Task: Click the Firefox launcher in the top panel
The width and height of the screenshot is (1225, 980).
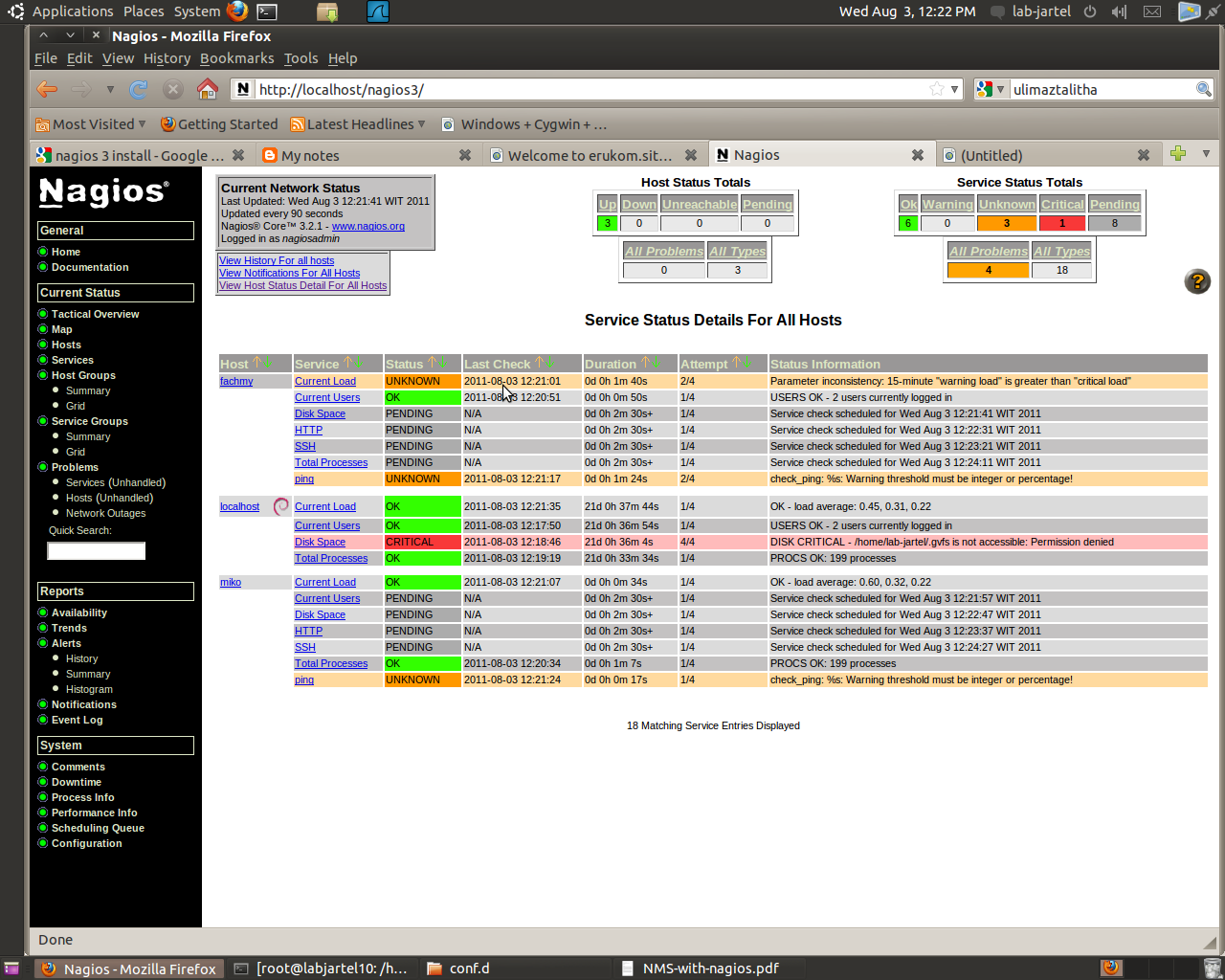Action: tap(237, 11)
